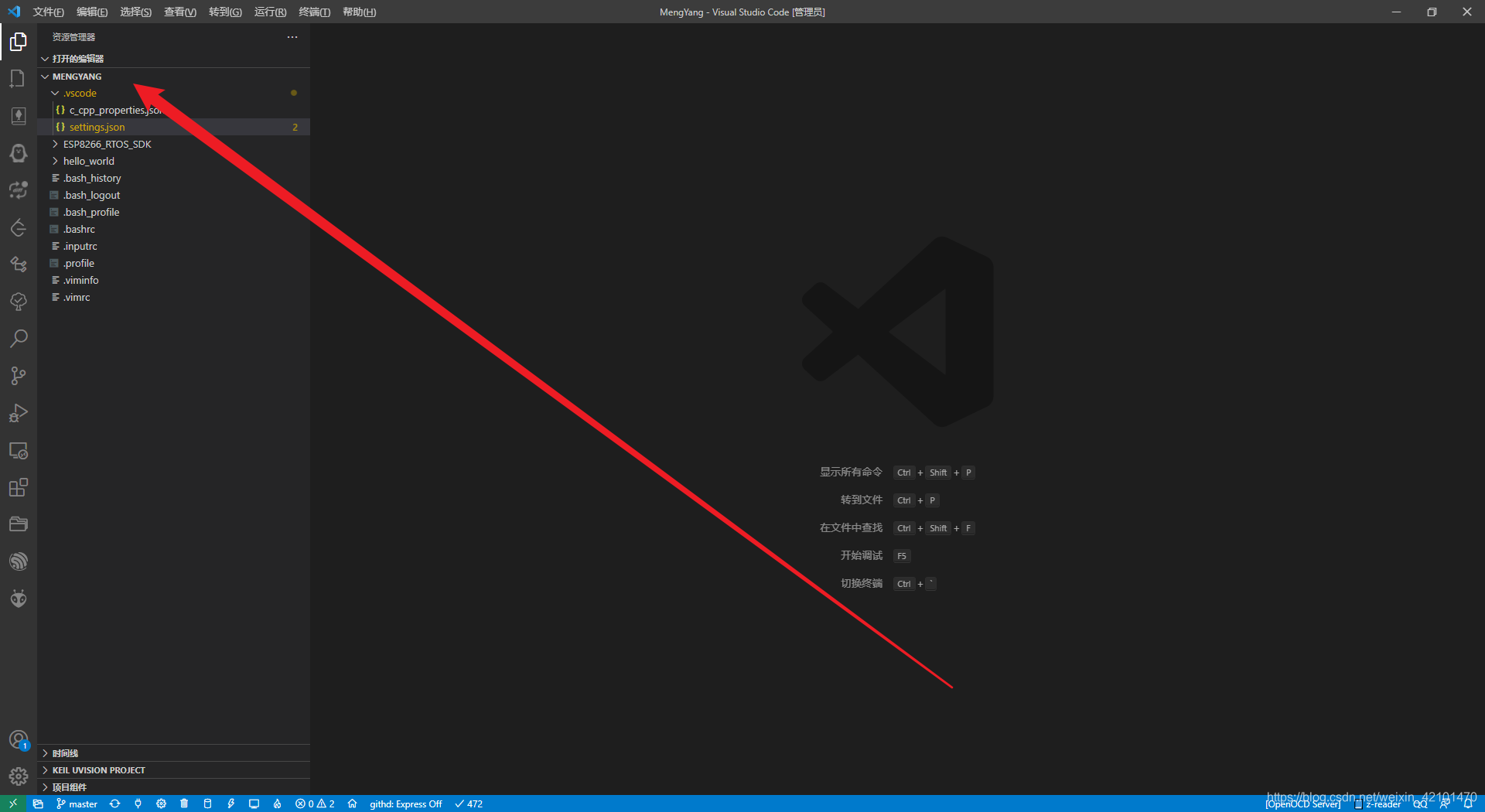The width and height of the screenshot is (1485, 812).
Task: Open the Manage gear icon
Action: (x=19, y=776)
